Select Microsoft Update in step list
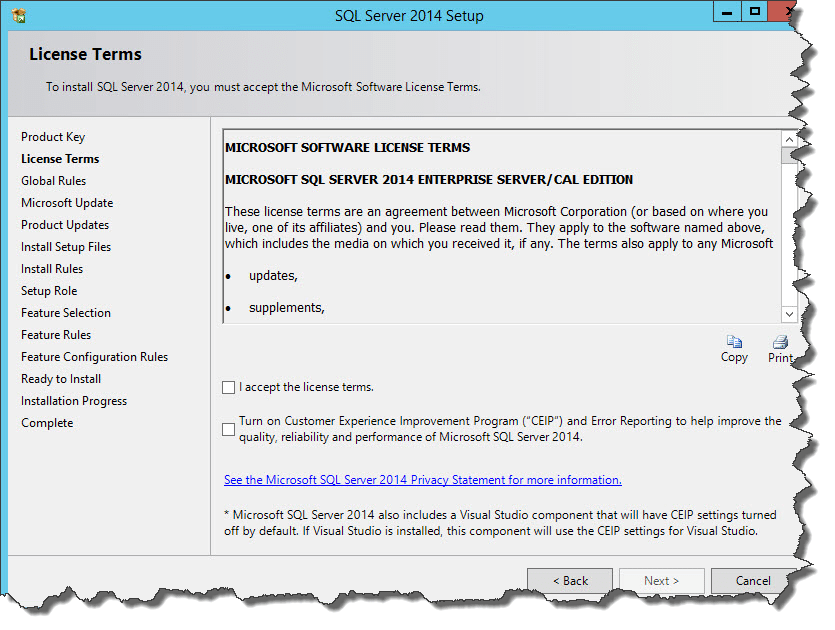Image resolution: width=835 pixels, height=630 pixels. pos(67,203)
